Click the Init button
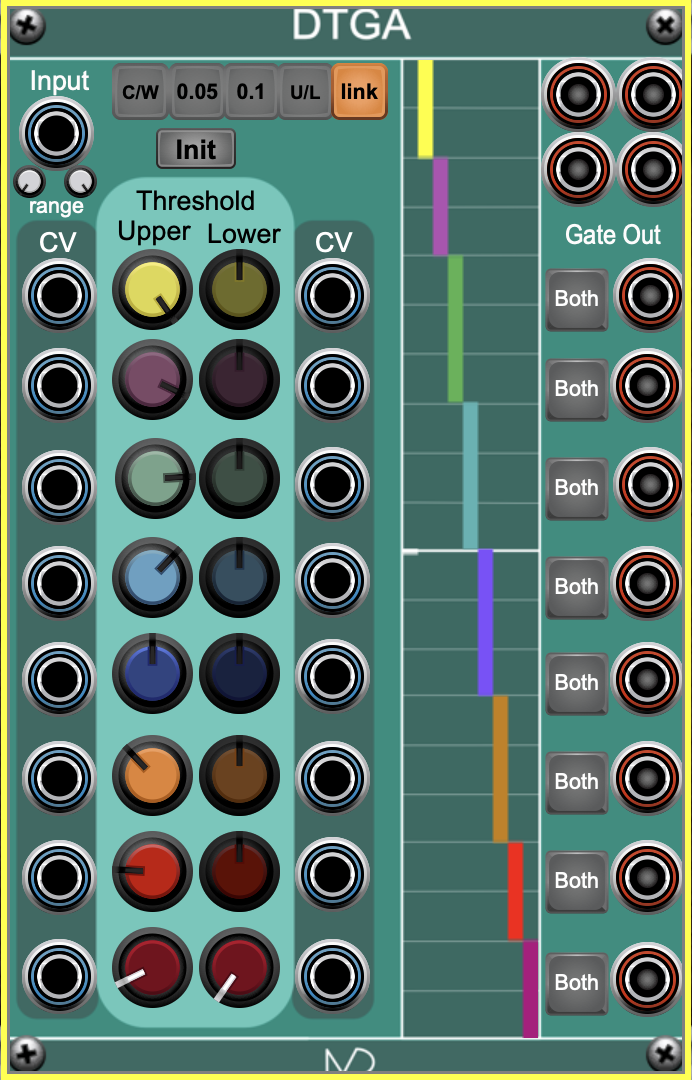The height and width of the screenshot is (1080, 692). (196, 149)
